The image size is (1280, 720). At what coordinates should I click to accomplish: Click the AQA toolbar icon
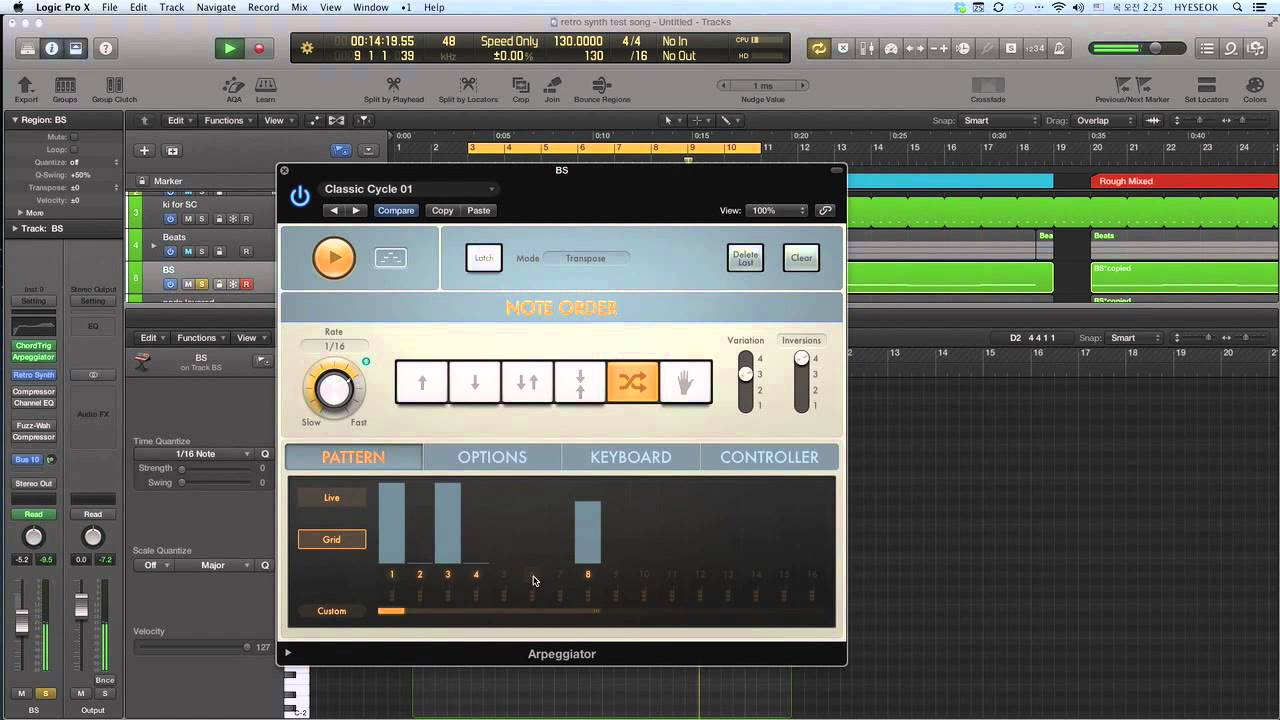tap(233, 89)
